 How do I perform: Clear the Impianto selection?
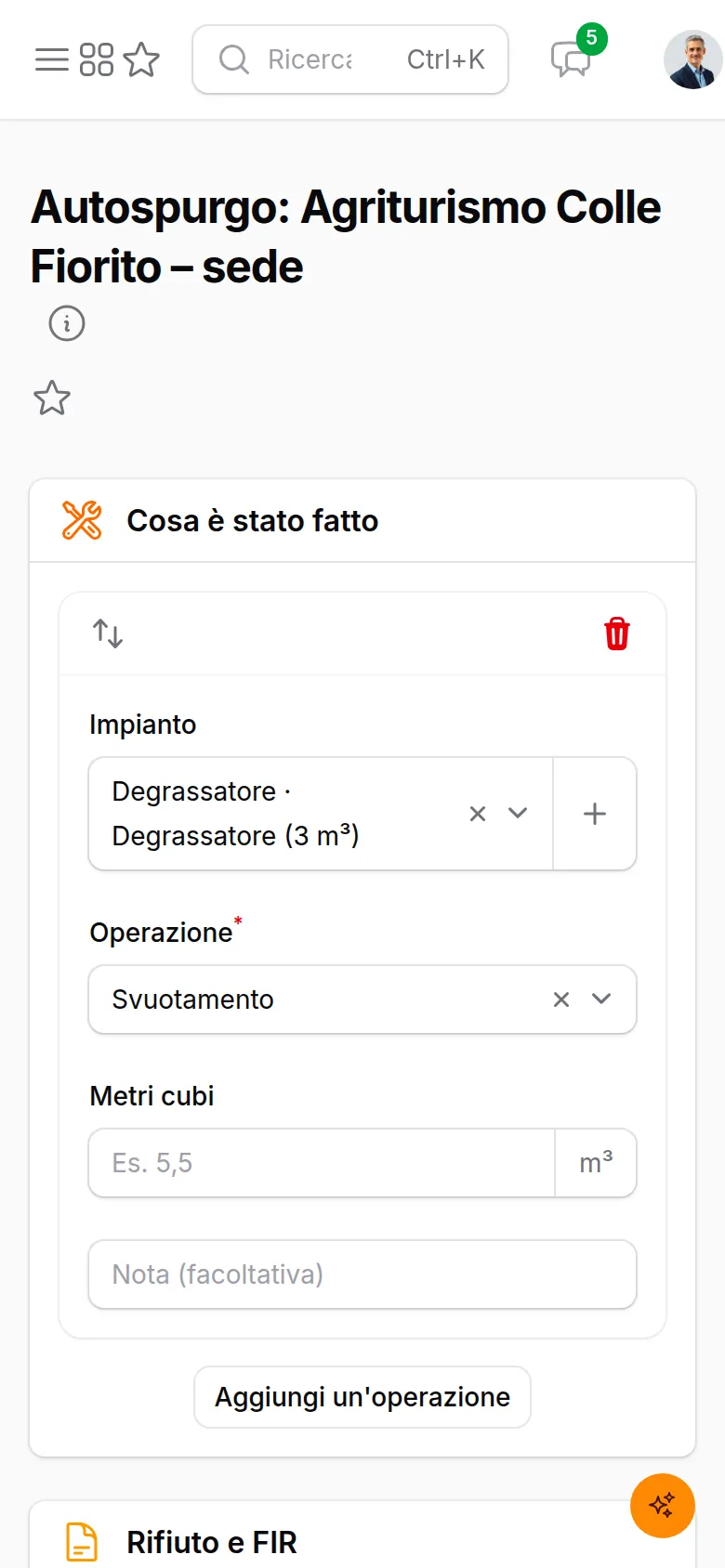478,814
